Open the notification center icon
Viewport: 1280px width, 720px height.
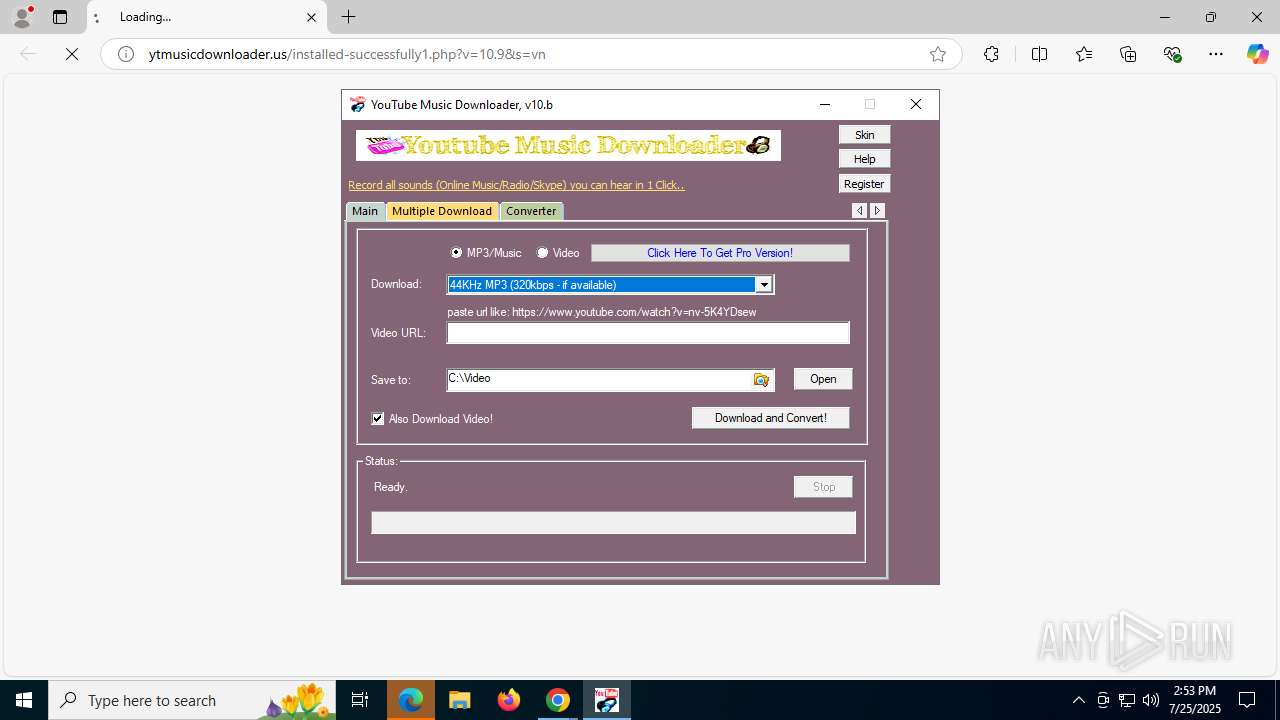coord(1247,700)
